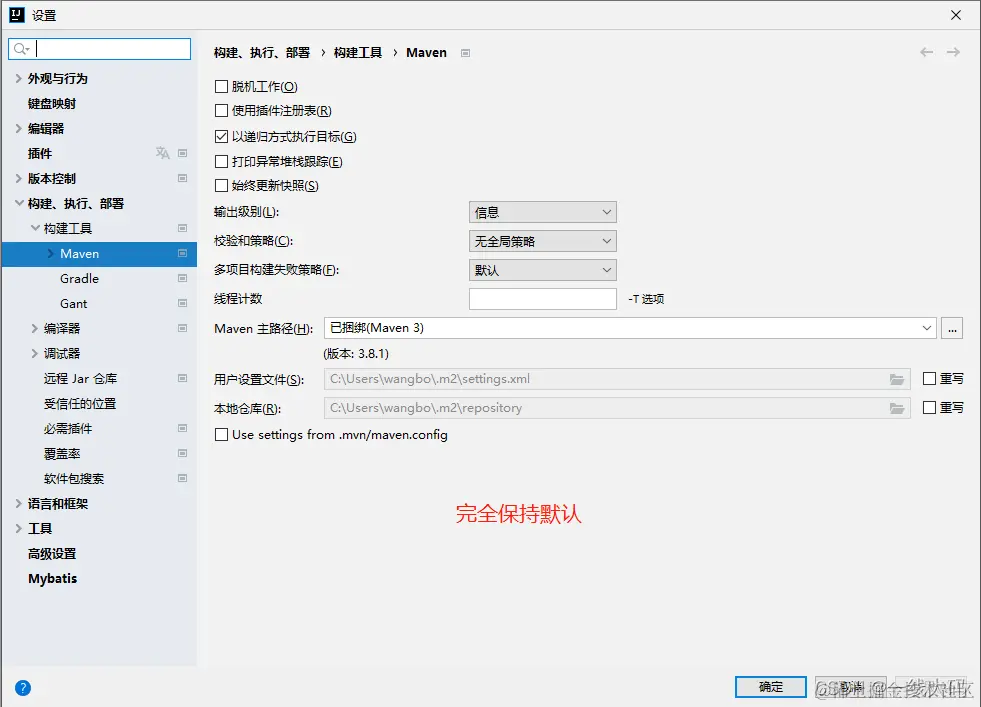
Task: Click the project-level icon beside 必需插件
Action: pyautogui.click(x=183, y=429)
